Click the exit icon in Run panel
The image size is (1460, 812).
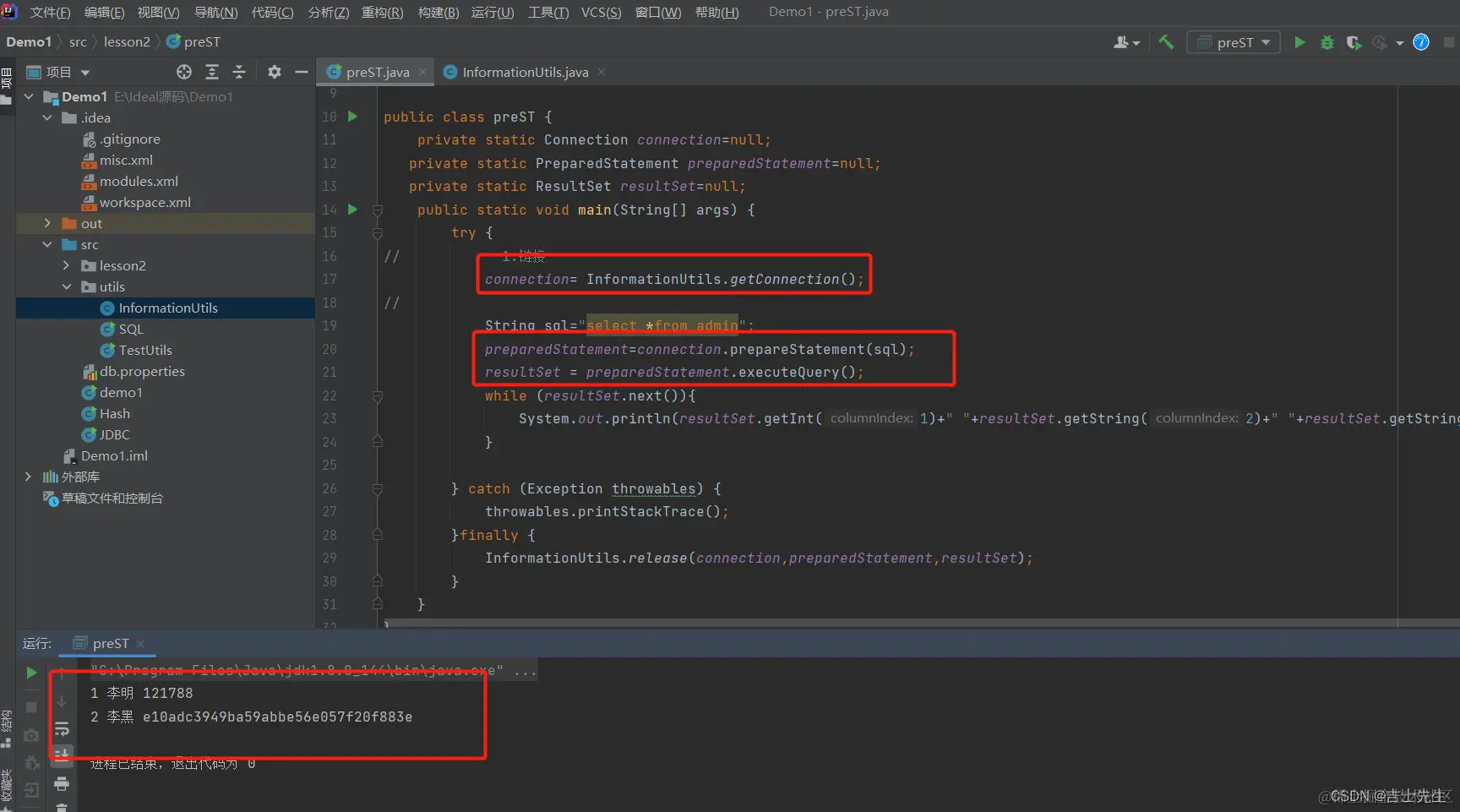(31, 791)
